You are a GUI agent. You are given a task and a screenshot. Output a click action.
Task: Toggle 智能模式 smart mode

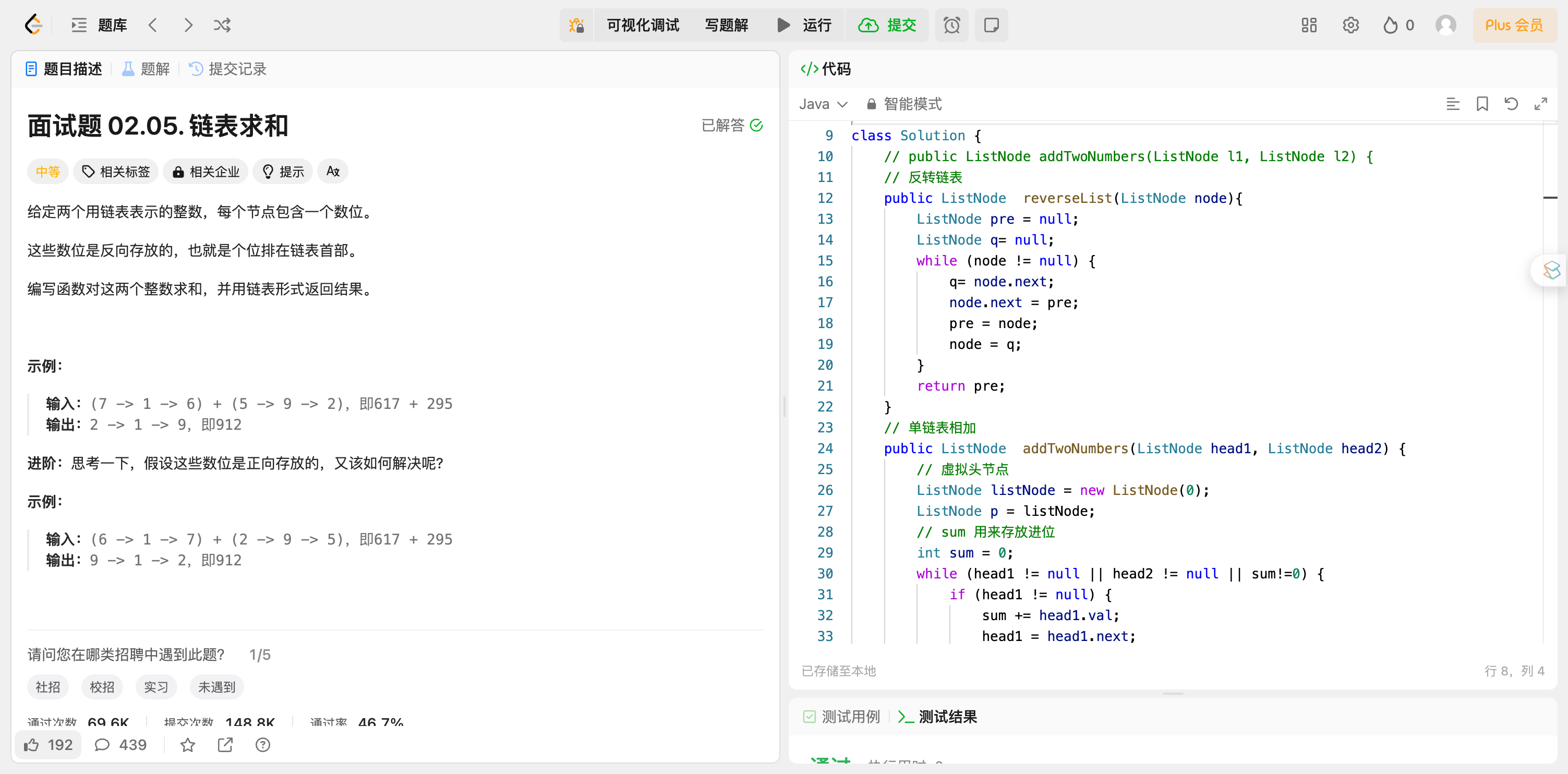pos(904,104)
